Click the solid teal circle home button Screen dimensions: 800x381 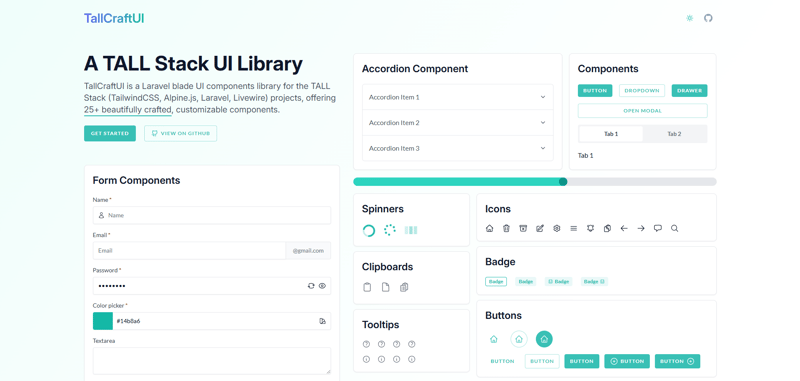coord(544,339)
